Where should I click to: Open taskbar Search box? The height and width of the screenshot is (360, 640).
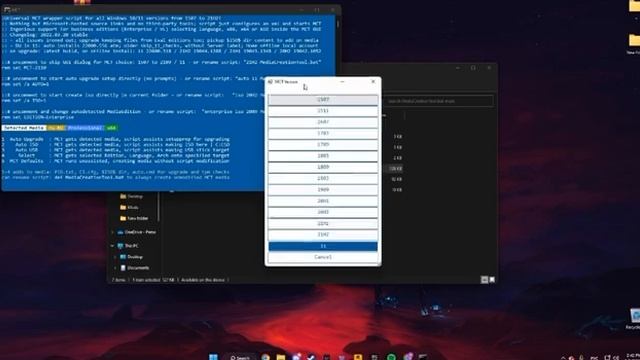[240, 358]
